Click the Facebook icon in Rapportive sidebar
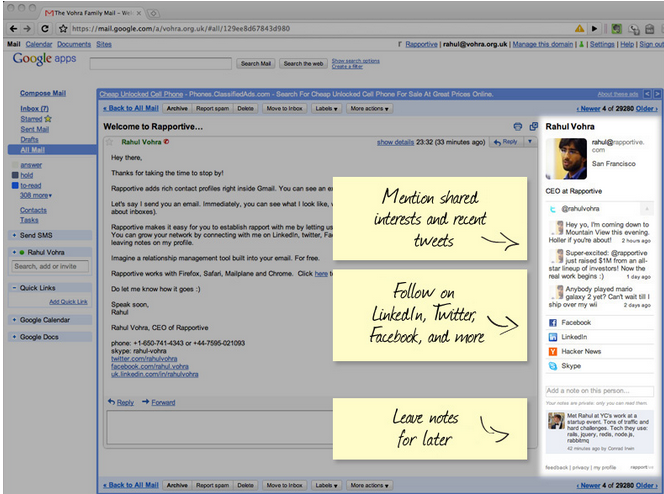 point(553,323)
